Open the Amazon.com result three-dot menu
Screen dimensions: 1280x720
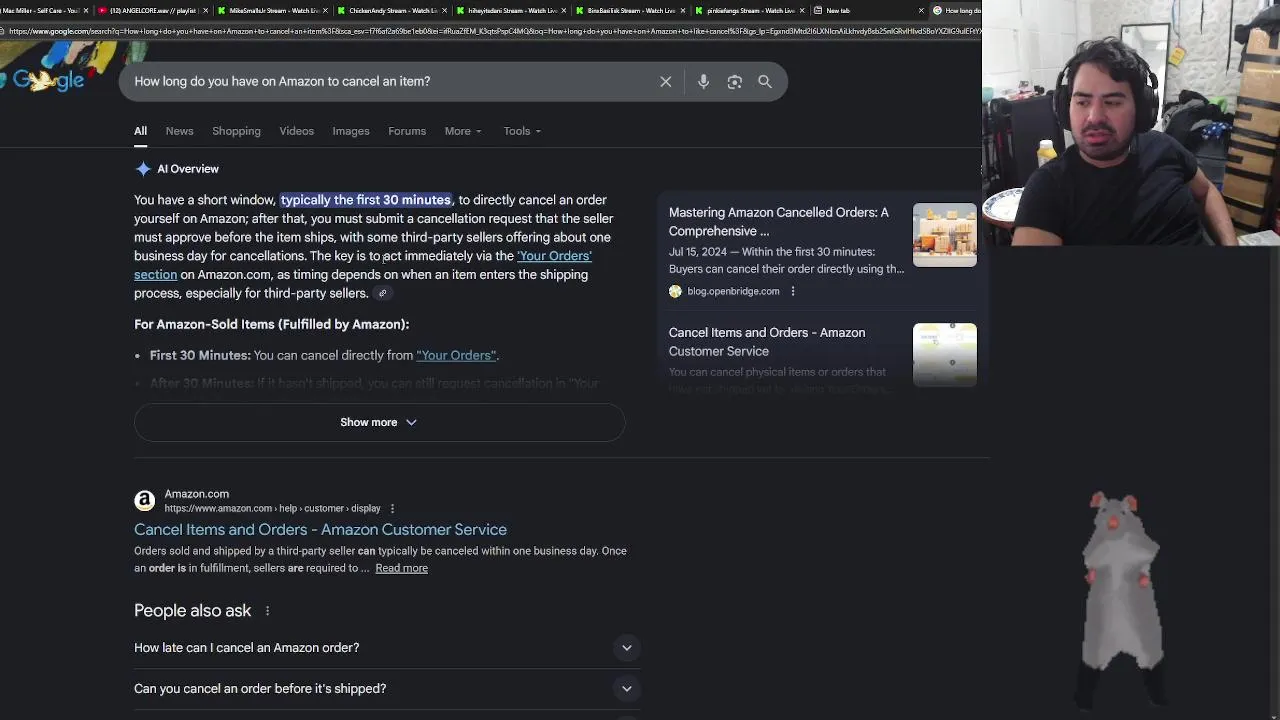coord(392,508)
